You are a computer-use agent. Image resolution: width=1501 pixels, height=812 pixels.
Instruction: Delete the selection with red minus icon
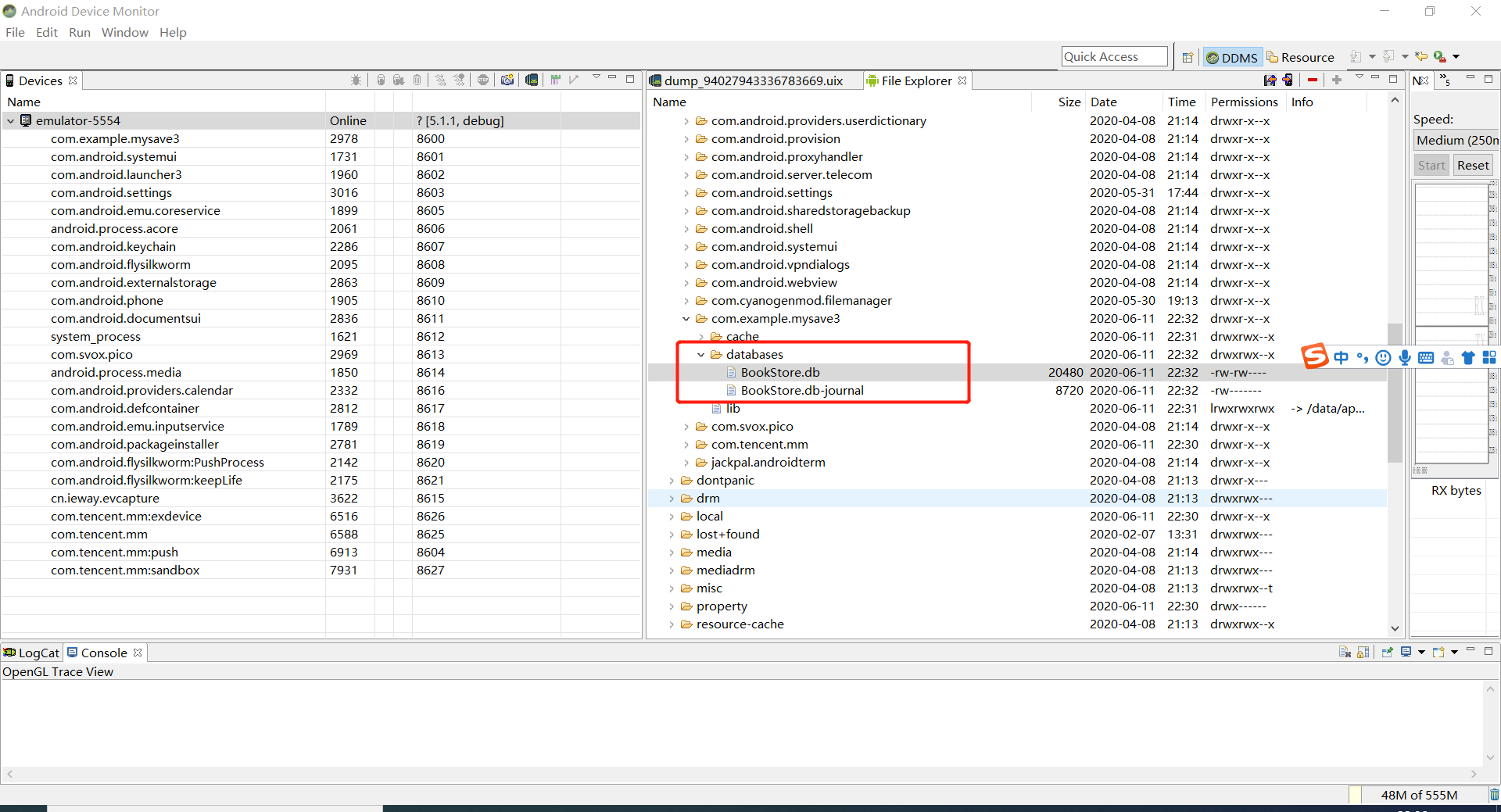point(1313,80)
